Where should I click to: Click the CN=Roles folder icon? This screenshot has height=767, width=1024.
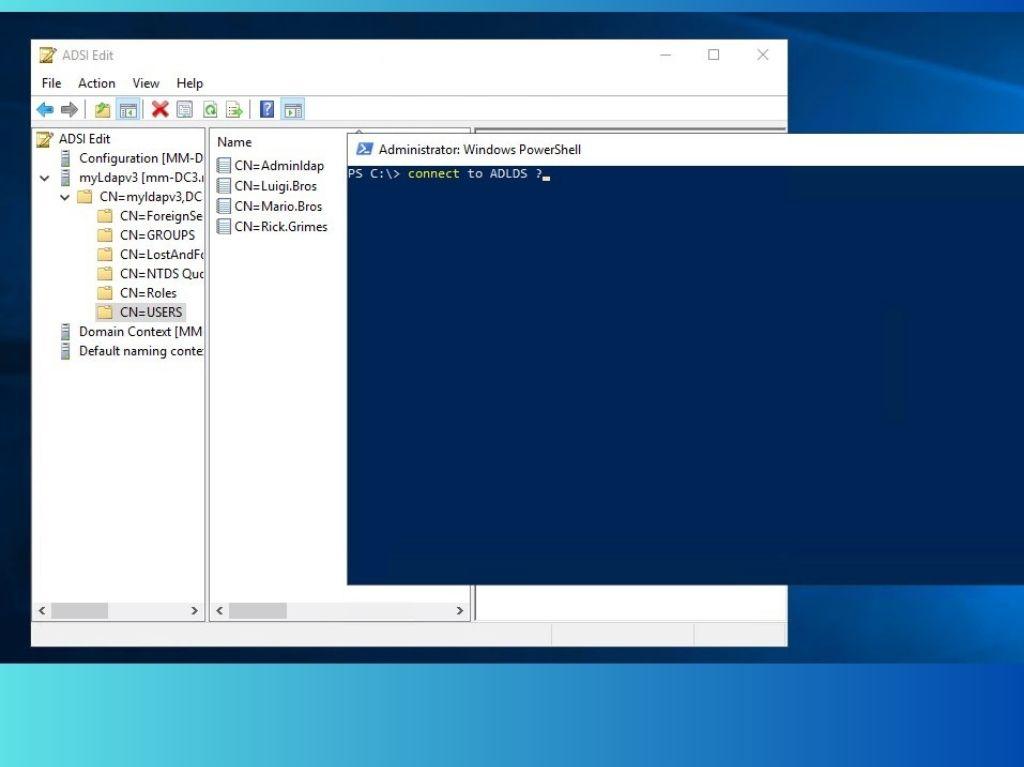click(104, 293)
